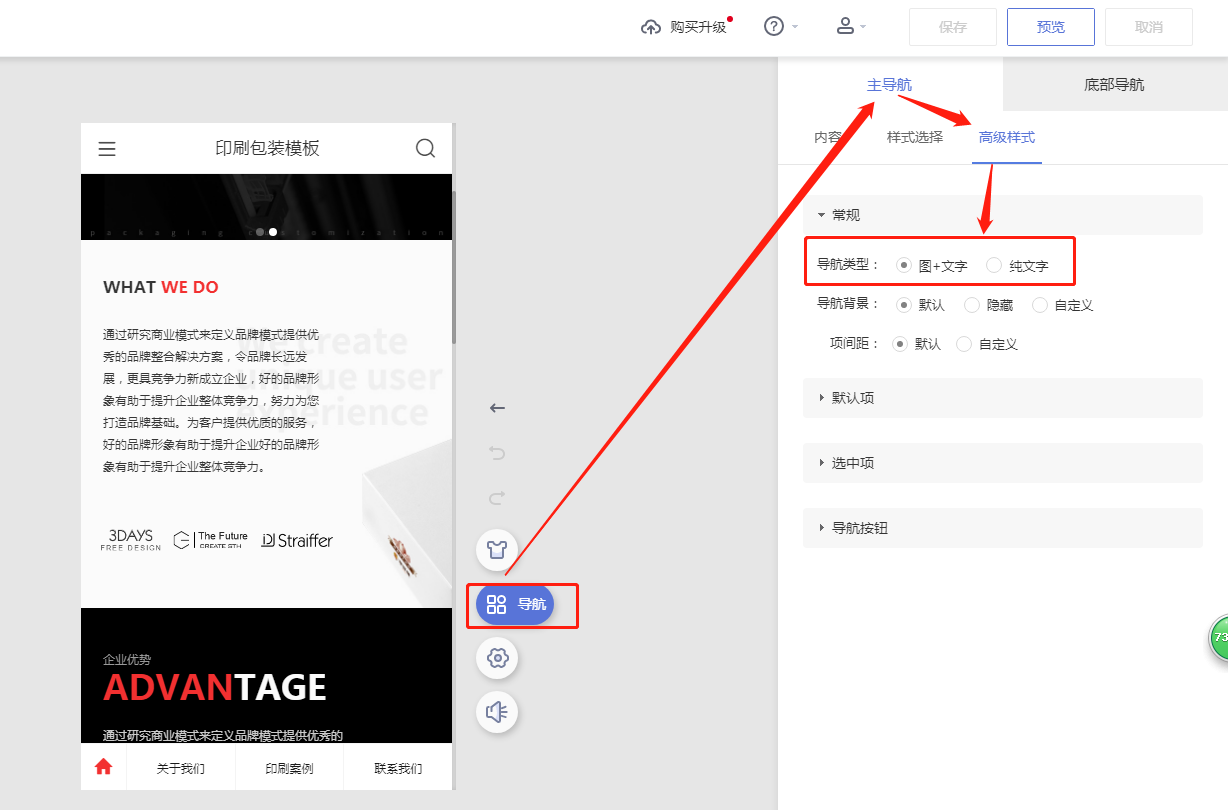Click The Future logo in preview
The image size is (1228, 810).
tap(211, 541)
